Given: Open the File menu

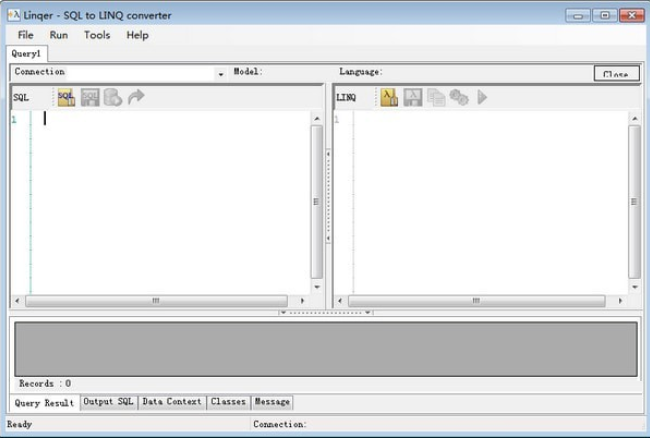Looking at the screenshot, I should tap(25, 35).
